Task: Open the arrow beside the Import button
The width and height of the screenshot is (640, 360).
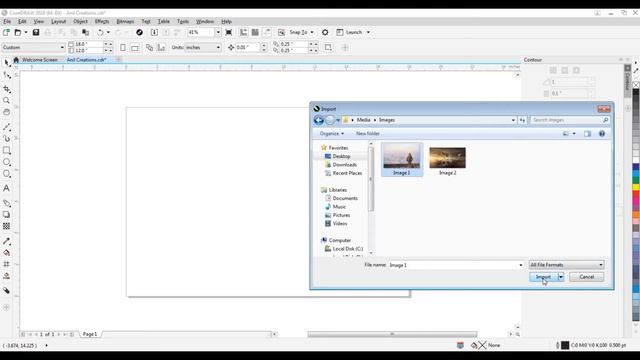Action: click(561, 277)
